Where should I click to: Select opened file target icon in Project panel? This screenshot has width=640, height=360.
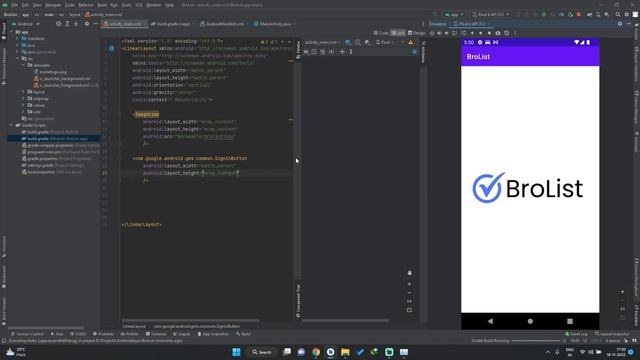[x=59, y=24]
